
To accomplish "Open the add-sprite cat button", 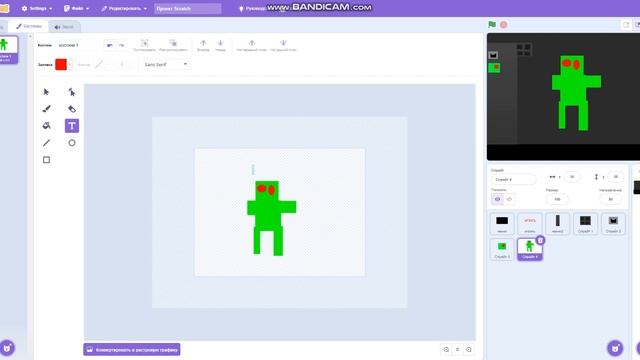I will (x=615, y=348).
